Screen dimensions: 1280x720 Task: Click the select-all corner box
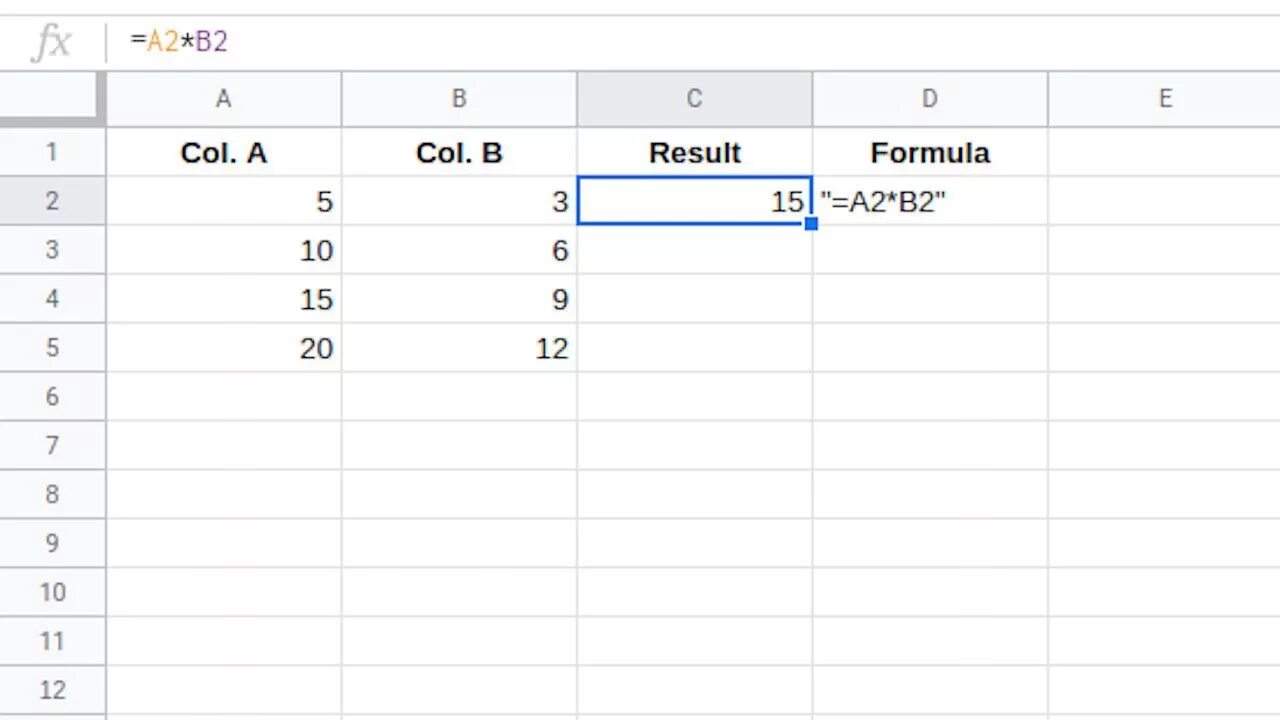tap(52, 98)
